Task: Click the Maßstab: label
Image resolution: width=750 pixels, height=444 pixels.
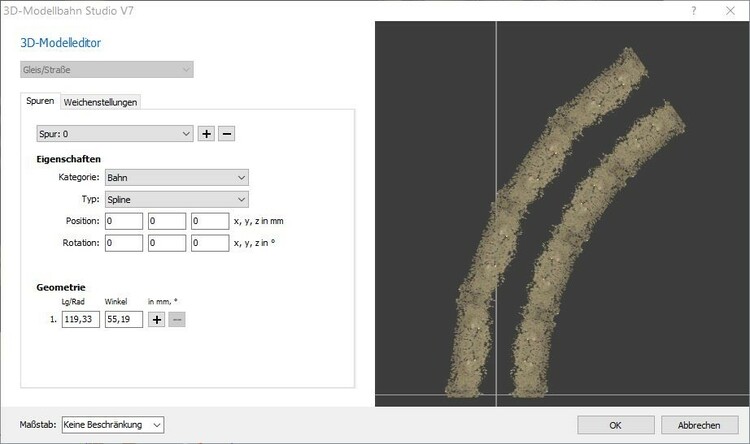Action: tap(38, 425)
